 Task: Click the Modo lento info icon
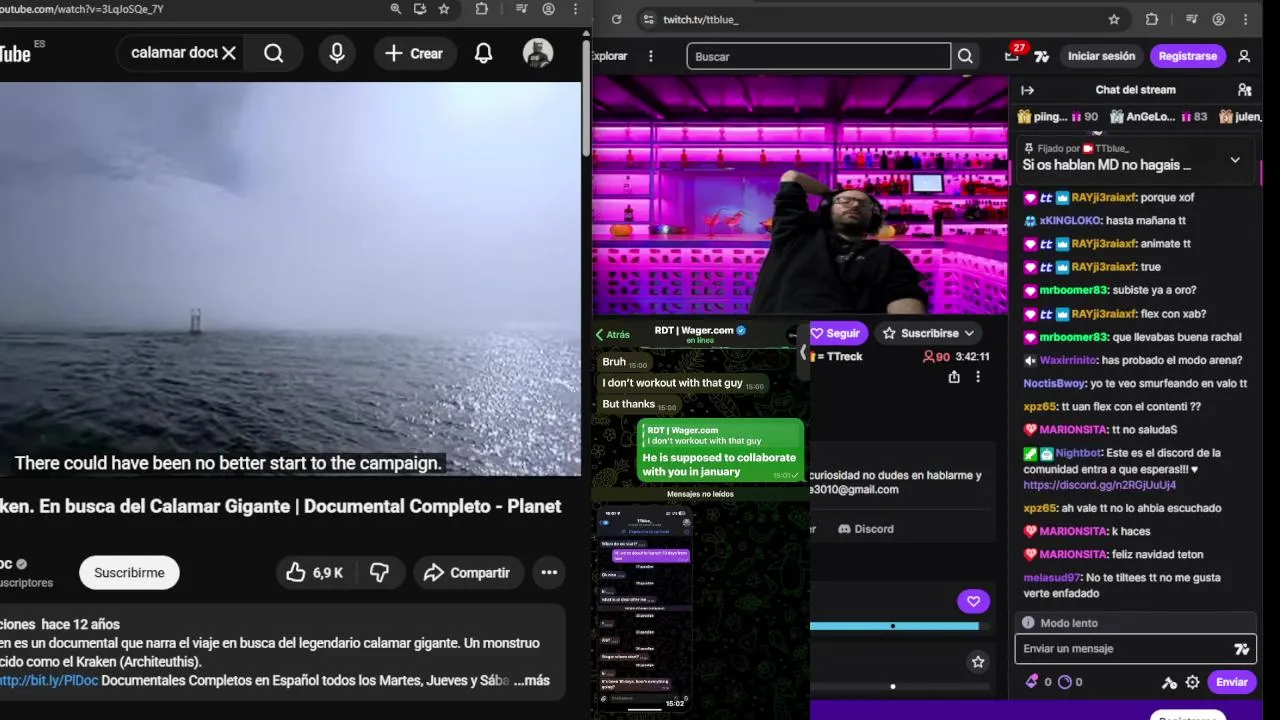click(x=1028, y=623)
